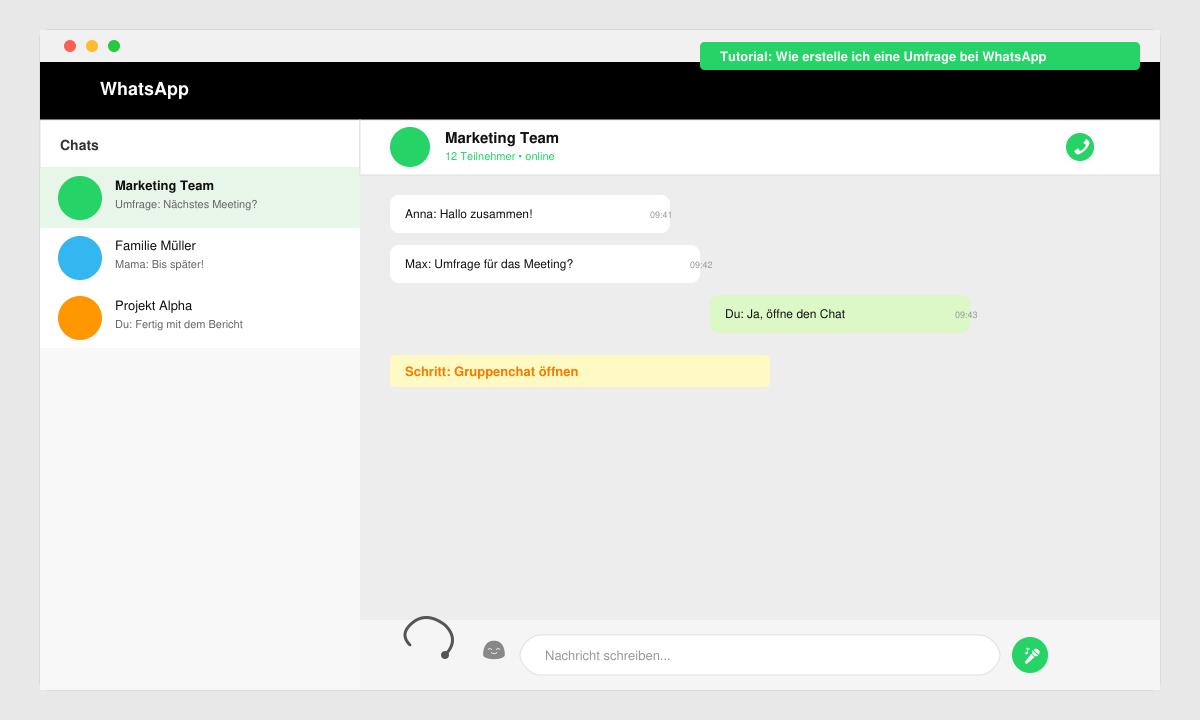The image size is (1200, 720).
Task: Open the emoji picker smiley icon
Action: click(x=494, y=650)
